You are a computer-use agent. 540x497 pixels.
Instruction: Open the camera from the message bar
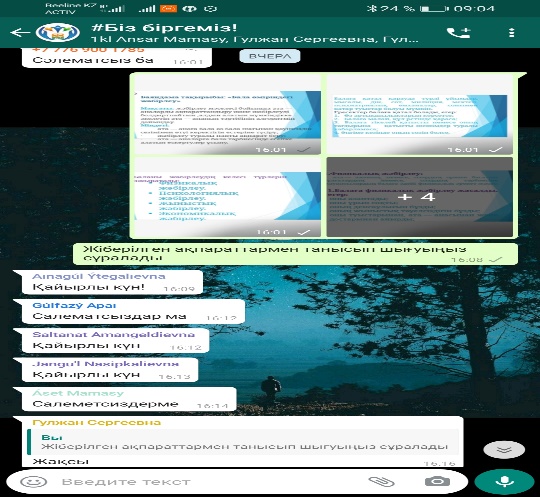[x=437, y=482]
